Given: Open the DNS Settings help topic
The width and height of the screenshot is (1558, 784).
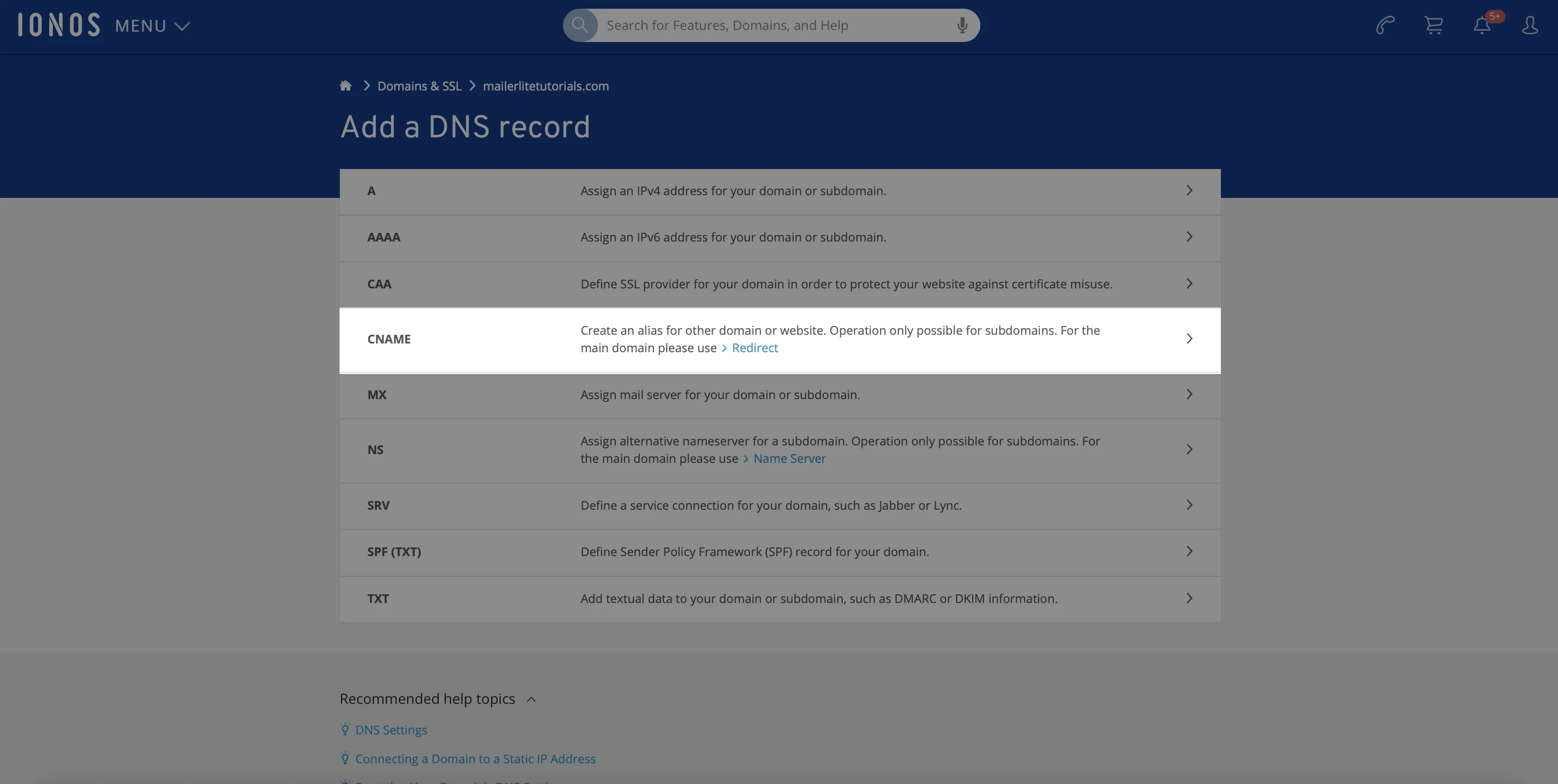Looking at the screenshot, I should 391,730.
